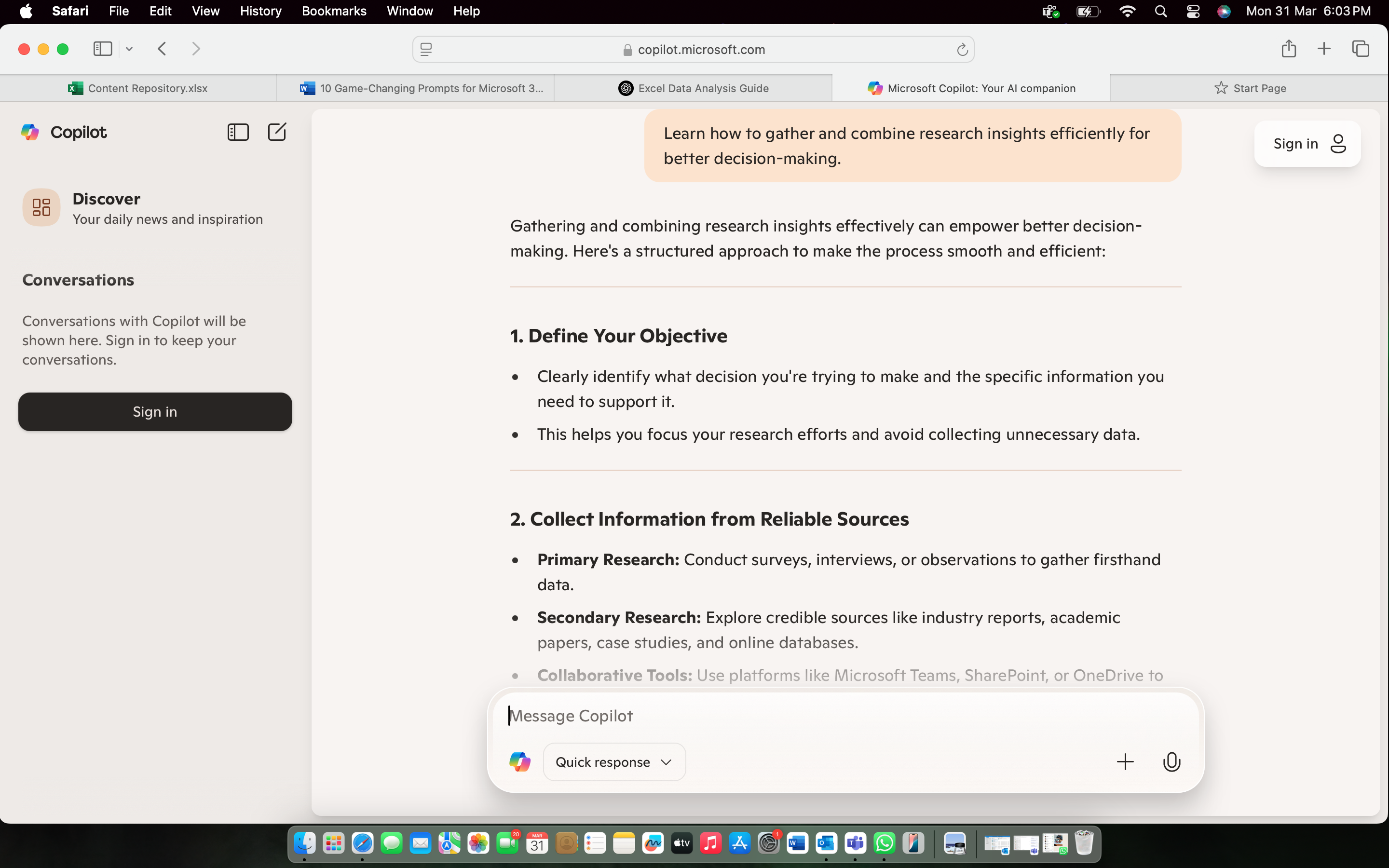Click Sign in at the top right

click(x=1307, y=144)
